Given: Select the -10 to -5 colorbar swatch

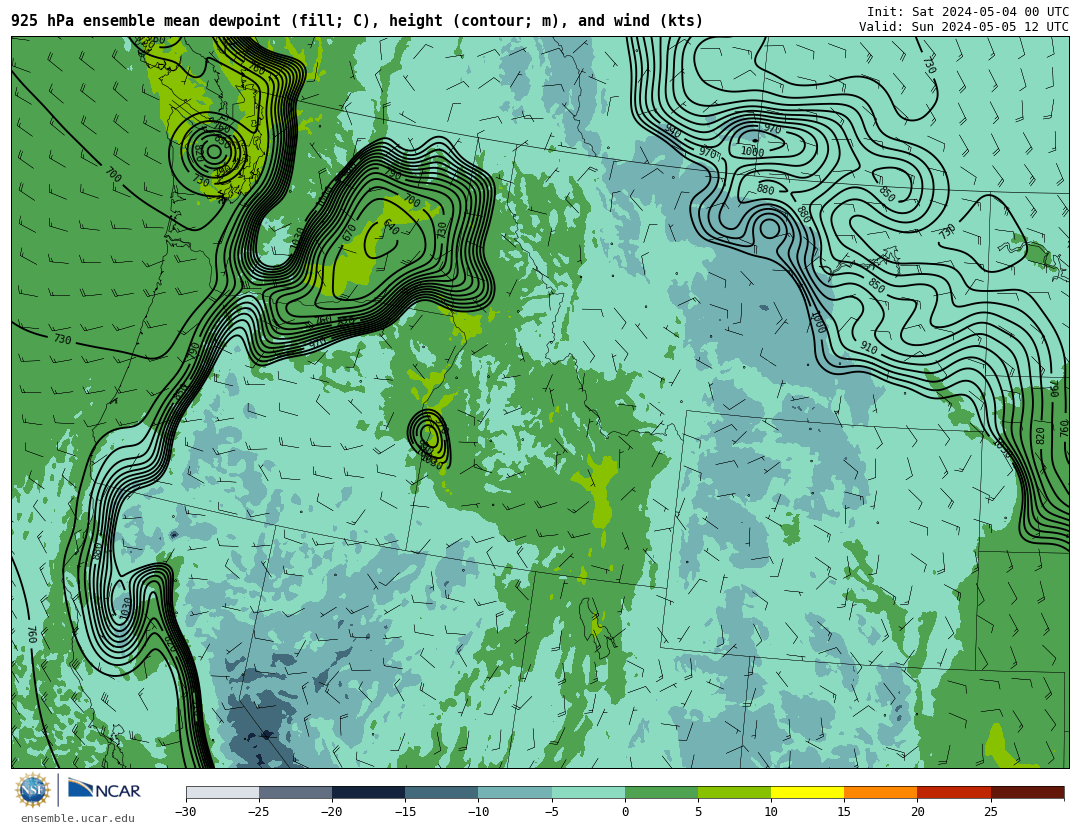Looking at the screenshot, I should point(515,792).
